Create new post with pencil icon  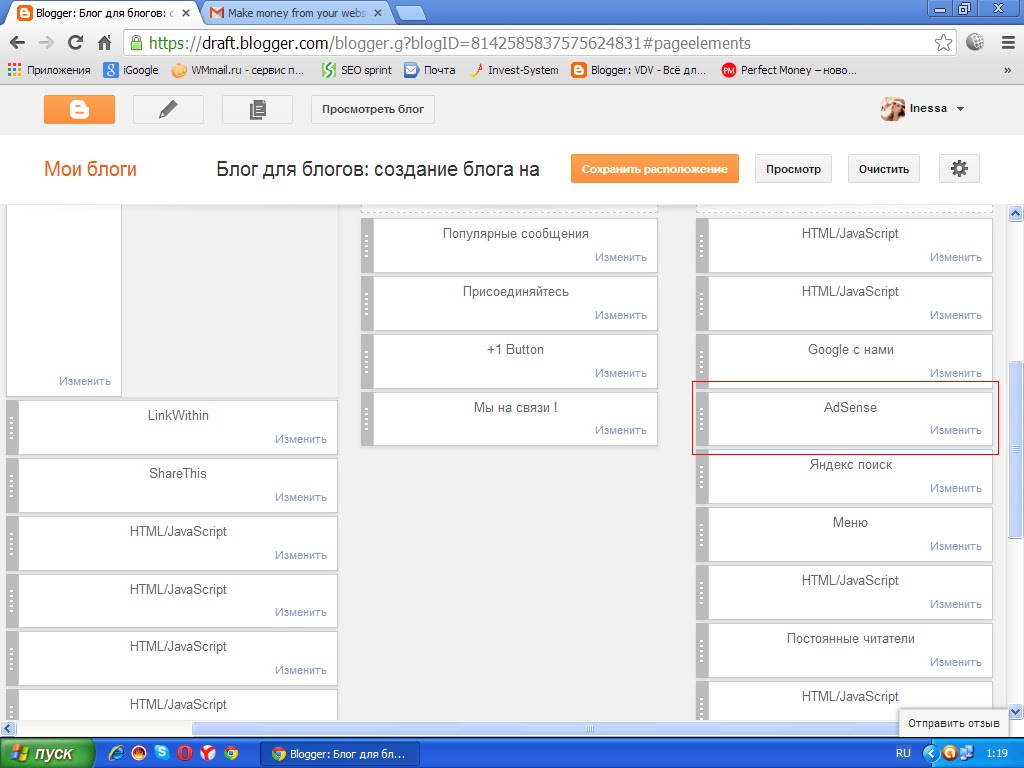[x=168, y=109]
